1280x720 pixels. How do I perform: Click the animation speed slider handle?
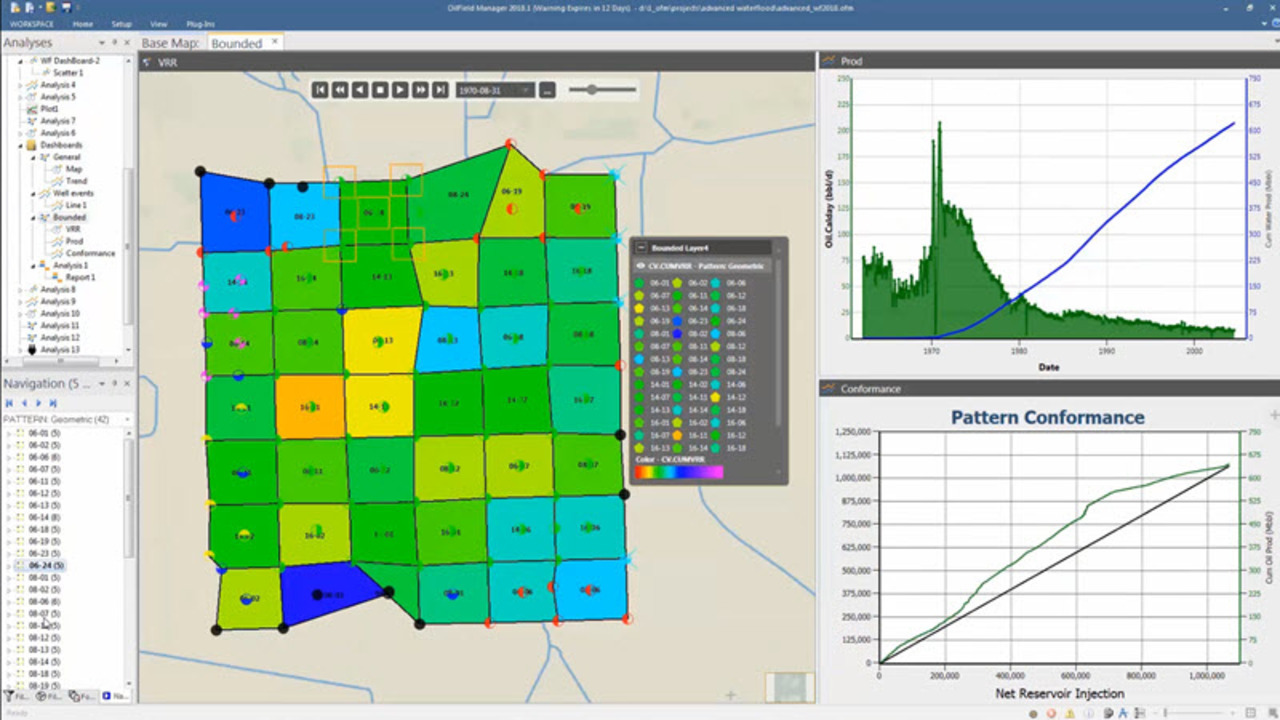(592, 90)
